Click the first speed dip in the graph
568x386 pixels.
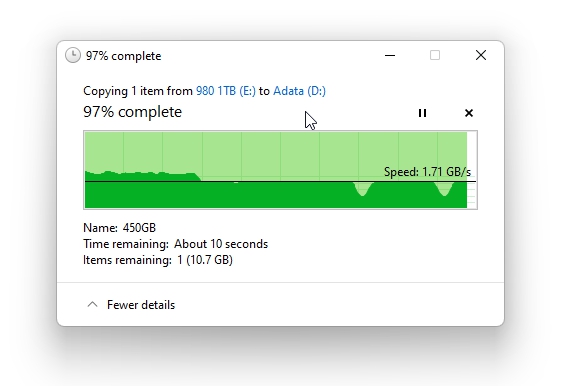coord(363,188)
